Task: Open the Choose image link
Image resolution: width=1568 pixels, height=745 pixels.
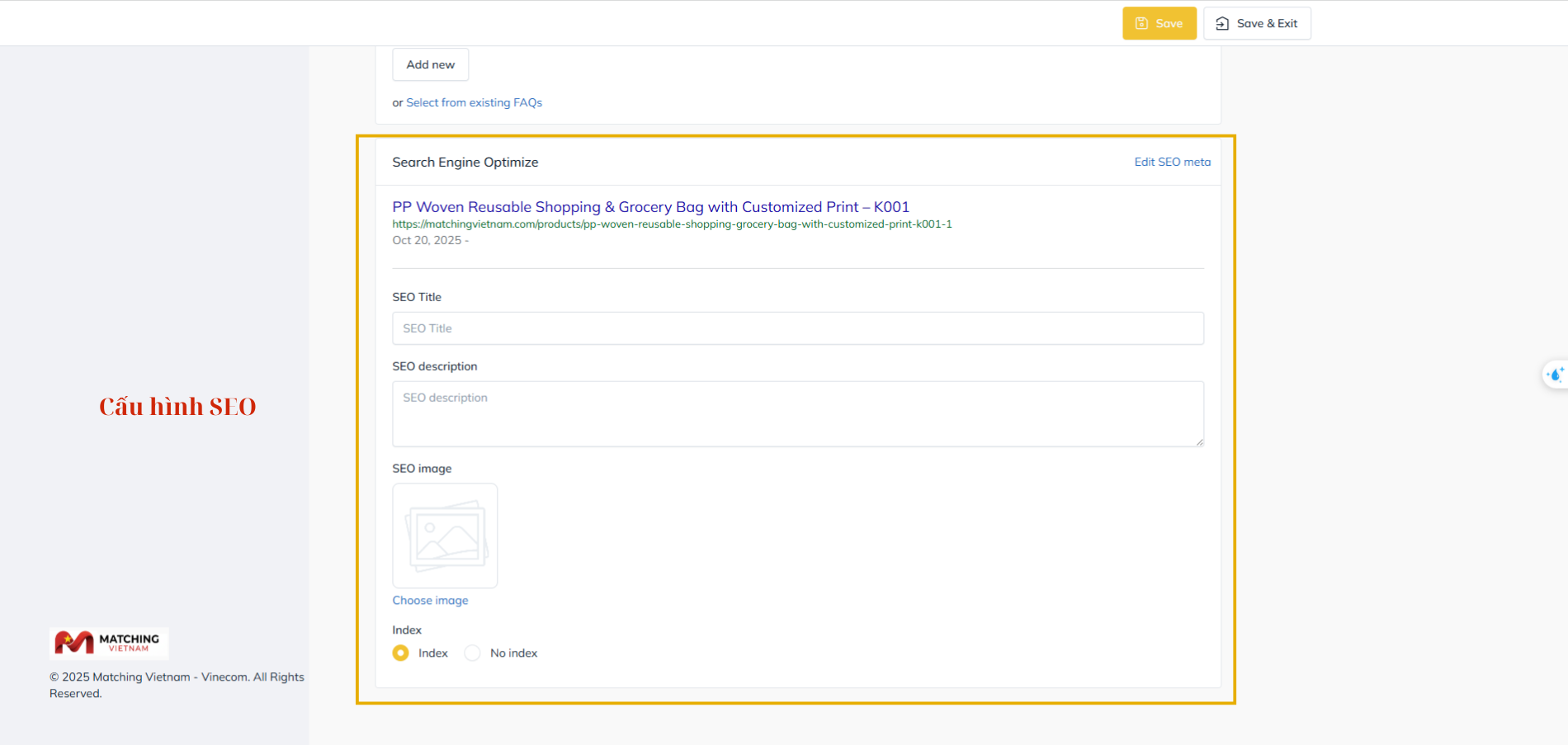Action: tap(430, 600)
